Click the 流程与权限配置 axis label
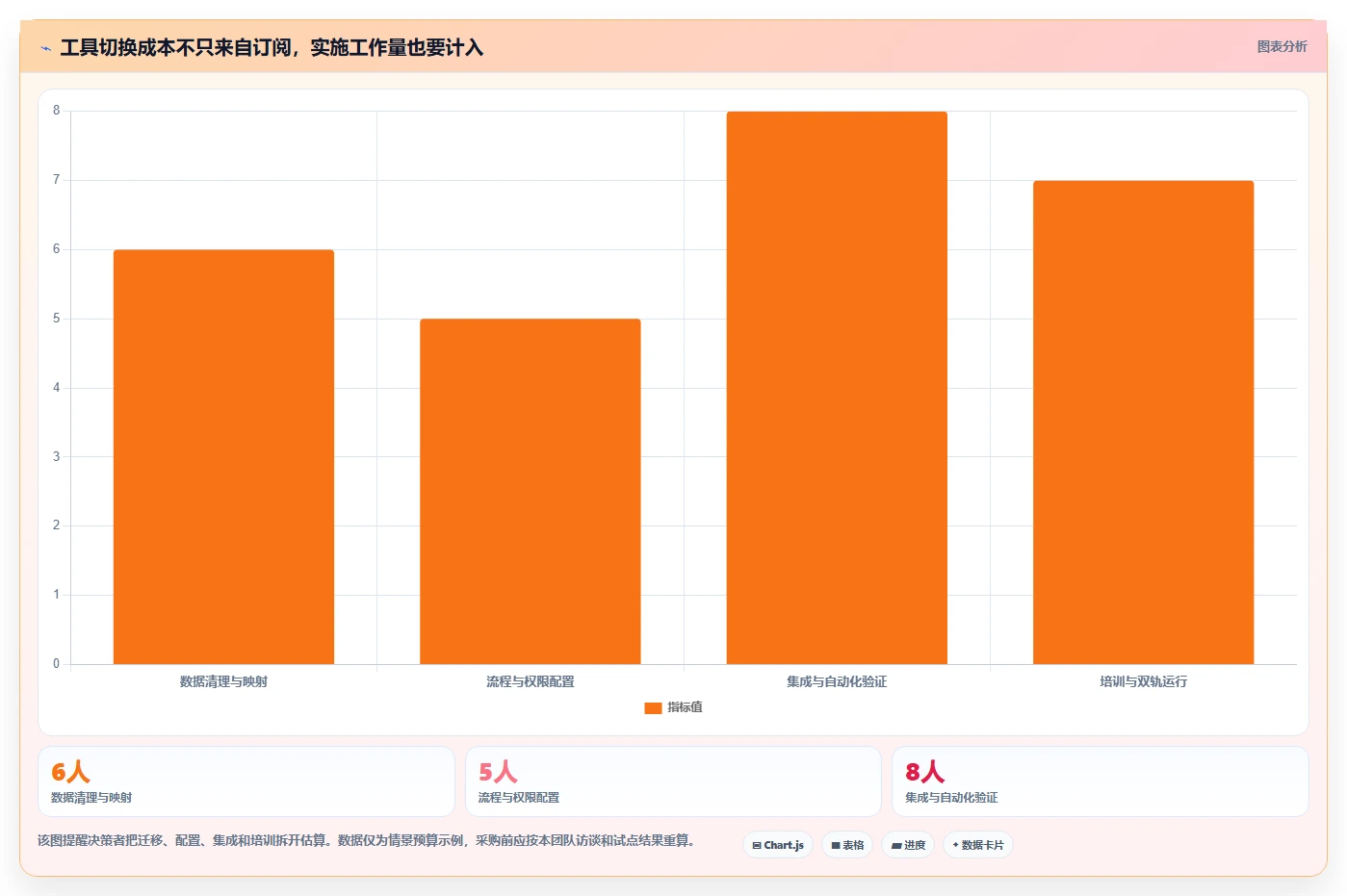Image resolution: width=1347 pixels, height=896 pixels. click(x=530, y=681)
